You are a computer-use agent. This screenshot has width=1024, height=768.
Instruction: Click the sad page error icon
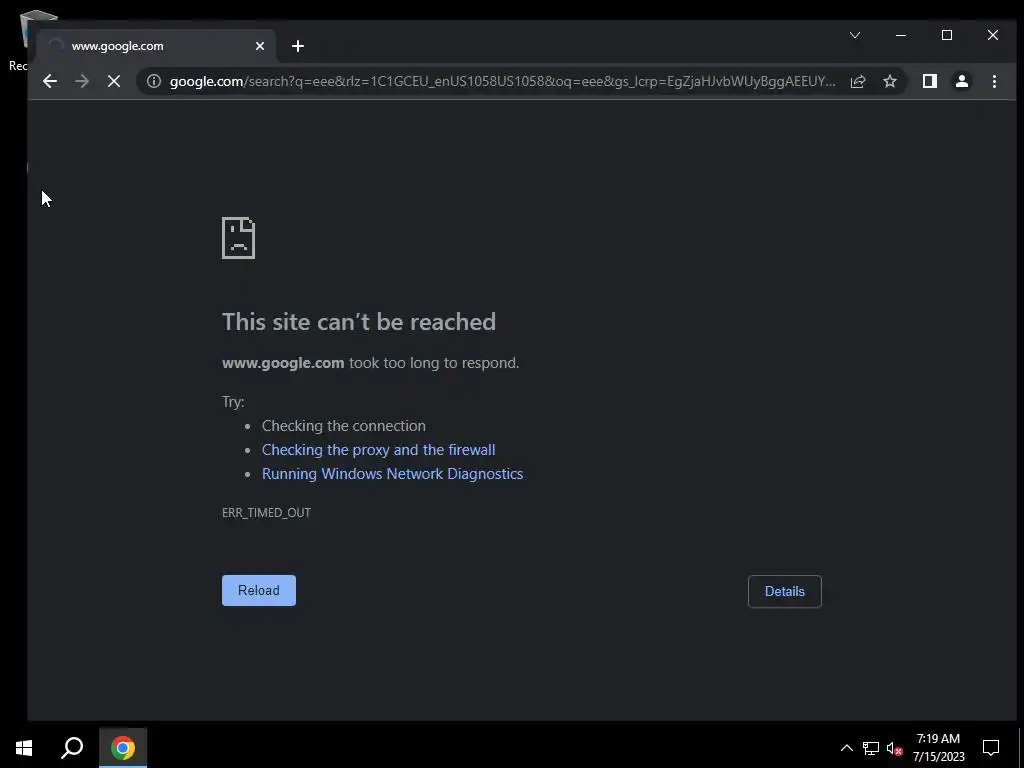[238, 238]
